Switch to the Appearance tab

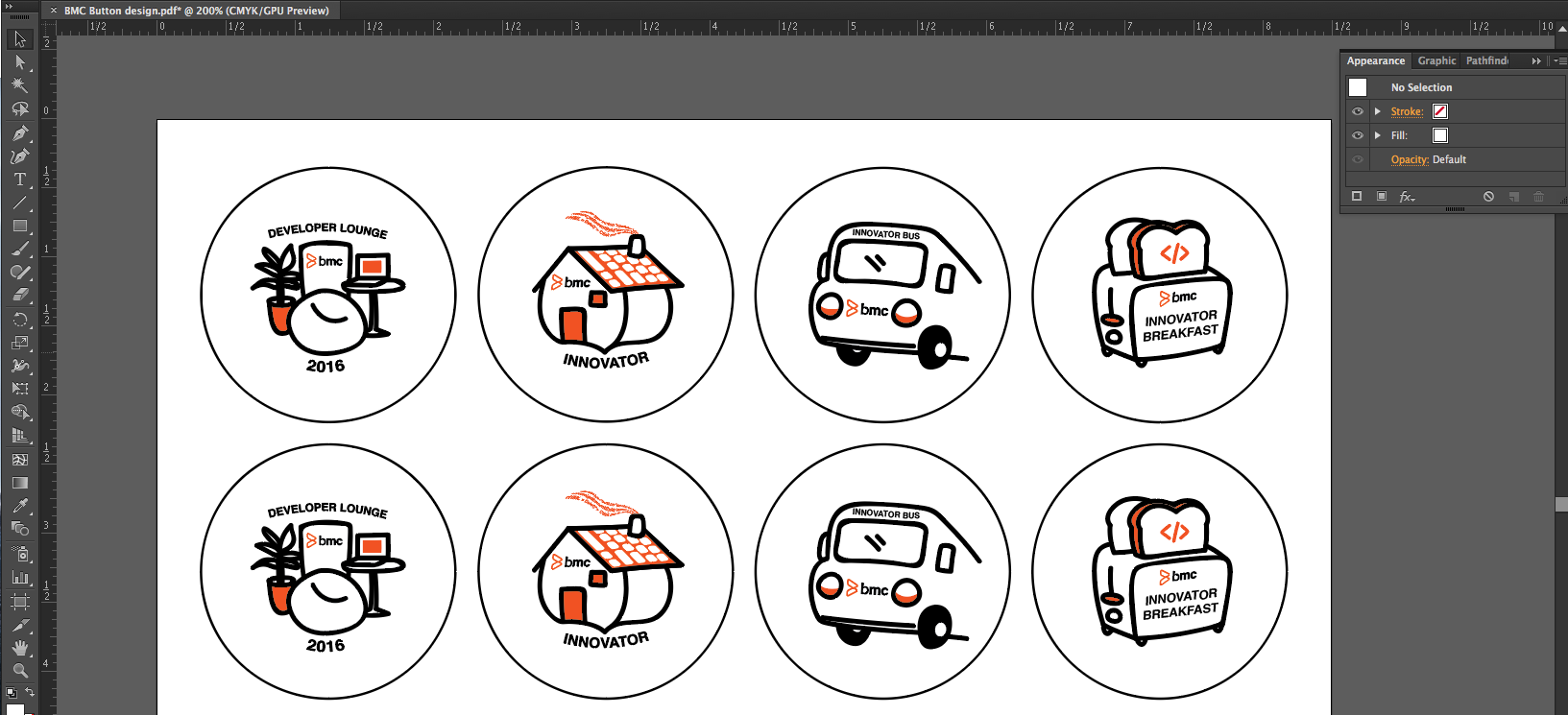(x=1375, y=60)
